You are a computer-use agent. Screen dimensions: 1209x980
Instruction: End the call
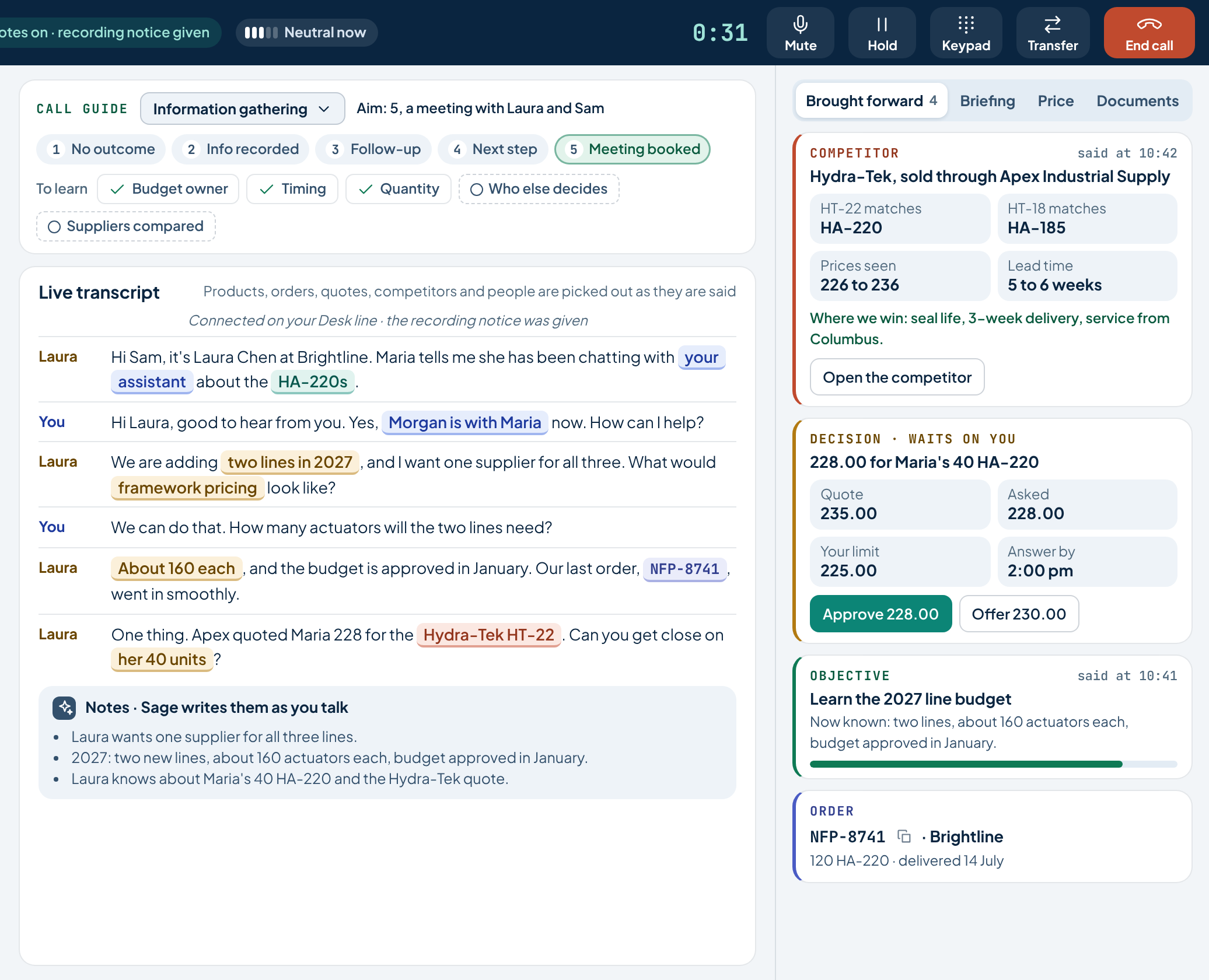1149,33
